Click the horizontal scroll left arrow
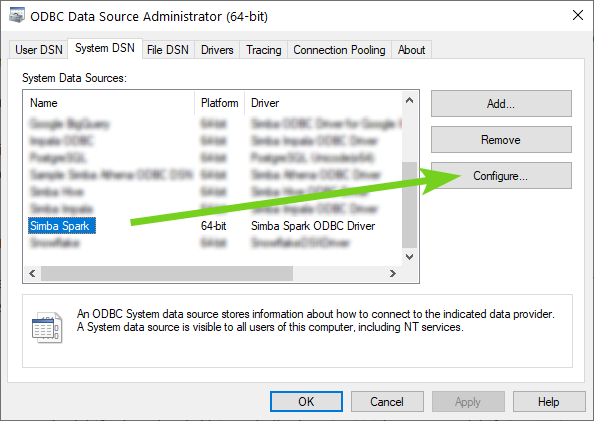The height and width of the screenshot is (421, 594). pyautogui.click(x=32, y=273)
